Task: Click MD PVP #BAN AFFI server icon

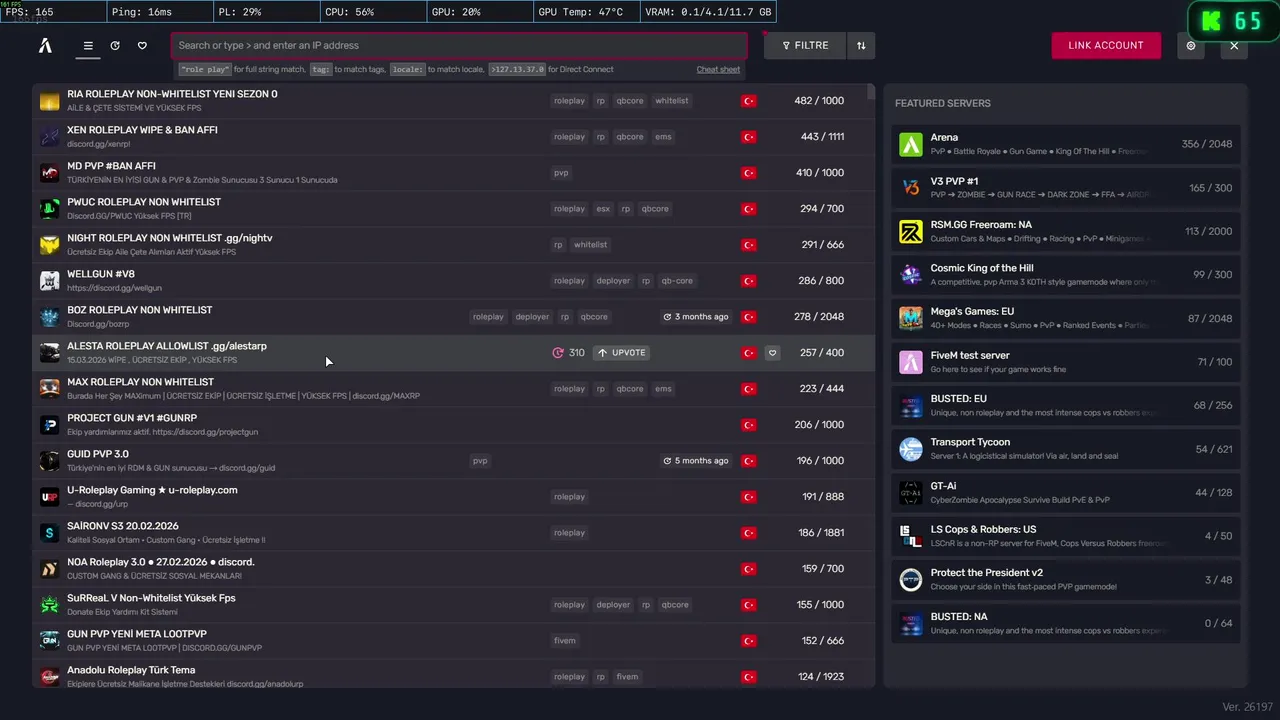Action: (x=50, y=173)
